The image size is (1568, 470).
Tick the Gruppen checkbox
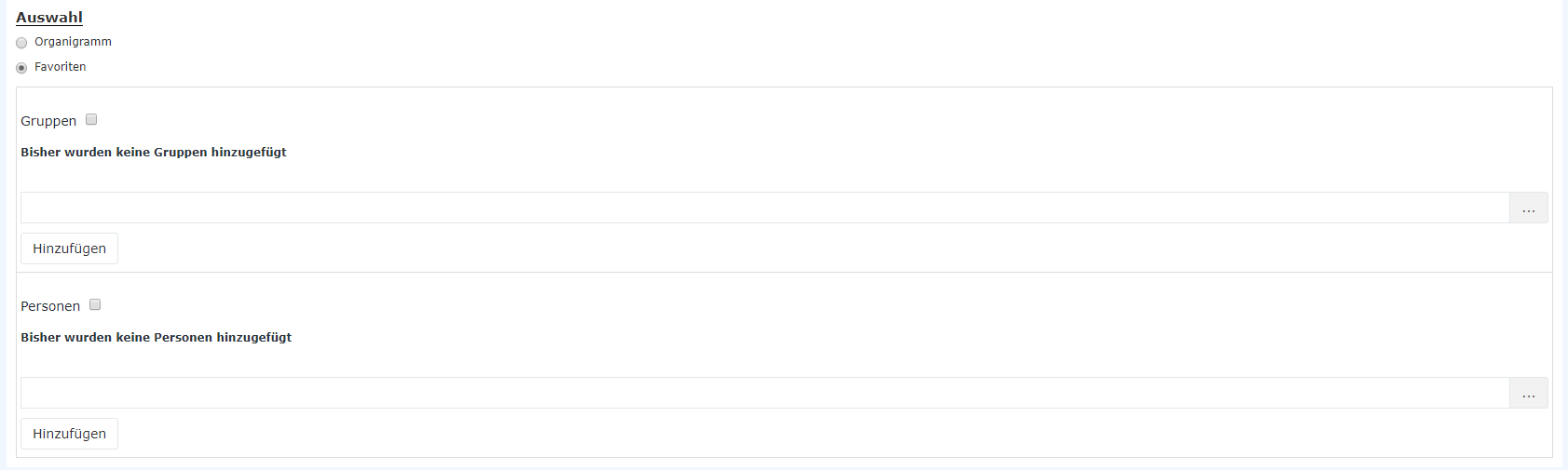pos(91,119)
